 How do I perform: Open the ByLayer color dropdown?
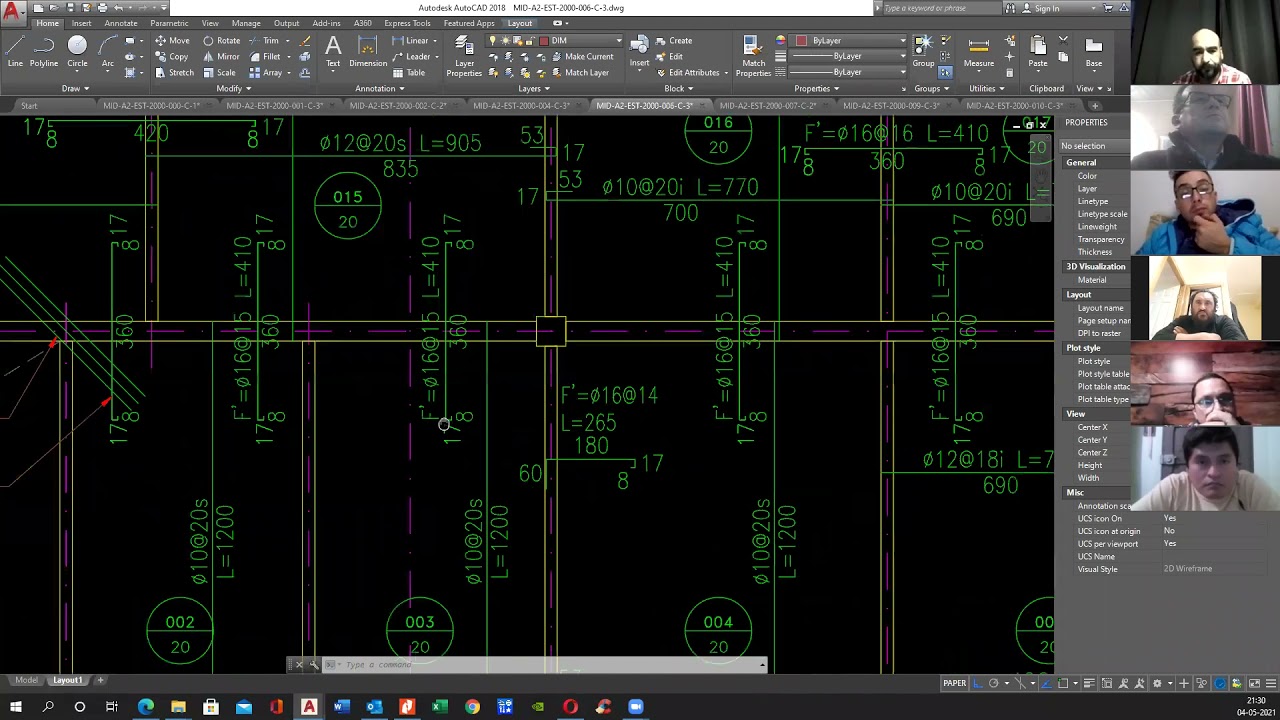[902, 41]
